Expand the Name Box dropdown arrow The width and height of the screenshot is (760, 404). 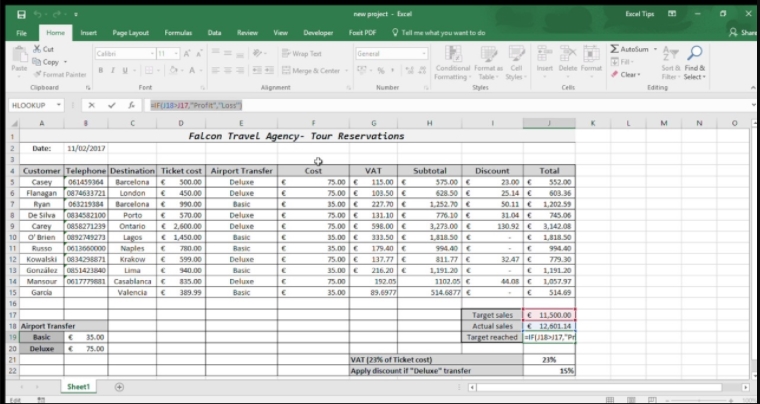(x=61, y=105)
